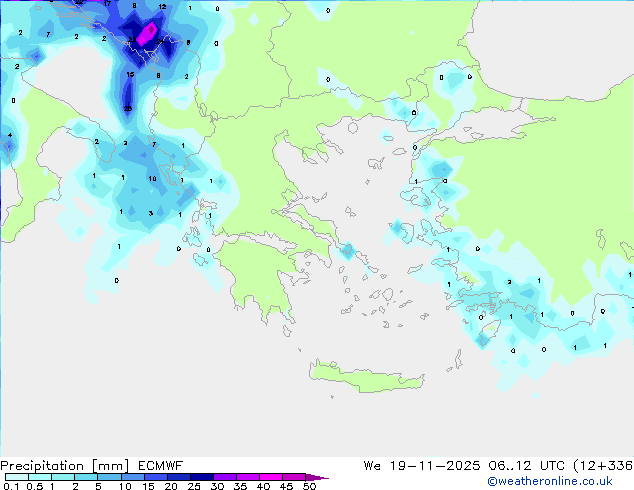Click the 'Precipitation [mm]' title text

(65, 466)
